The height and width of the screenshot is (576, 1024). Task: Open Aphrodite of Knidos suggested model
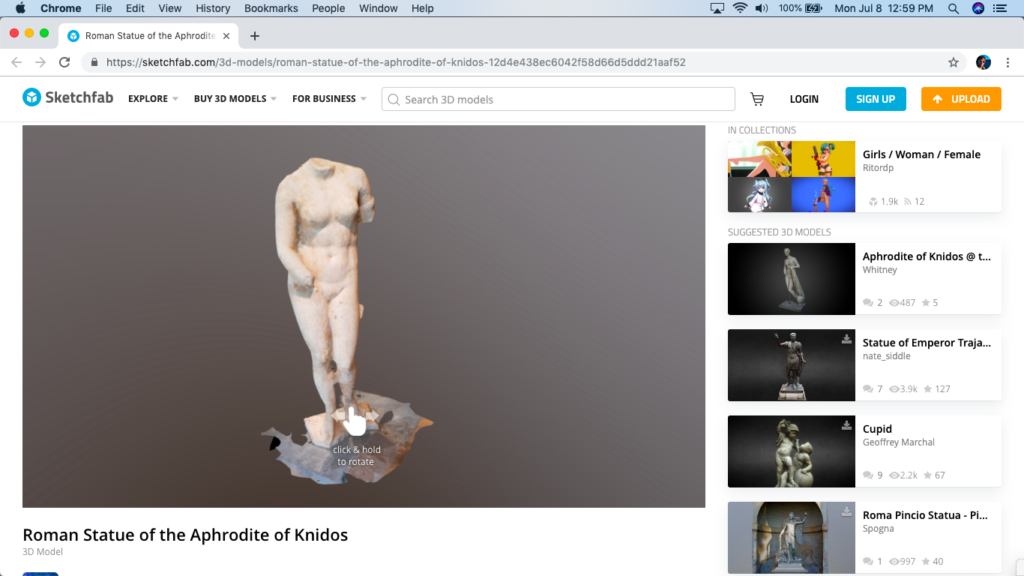tap(927, 257)
